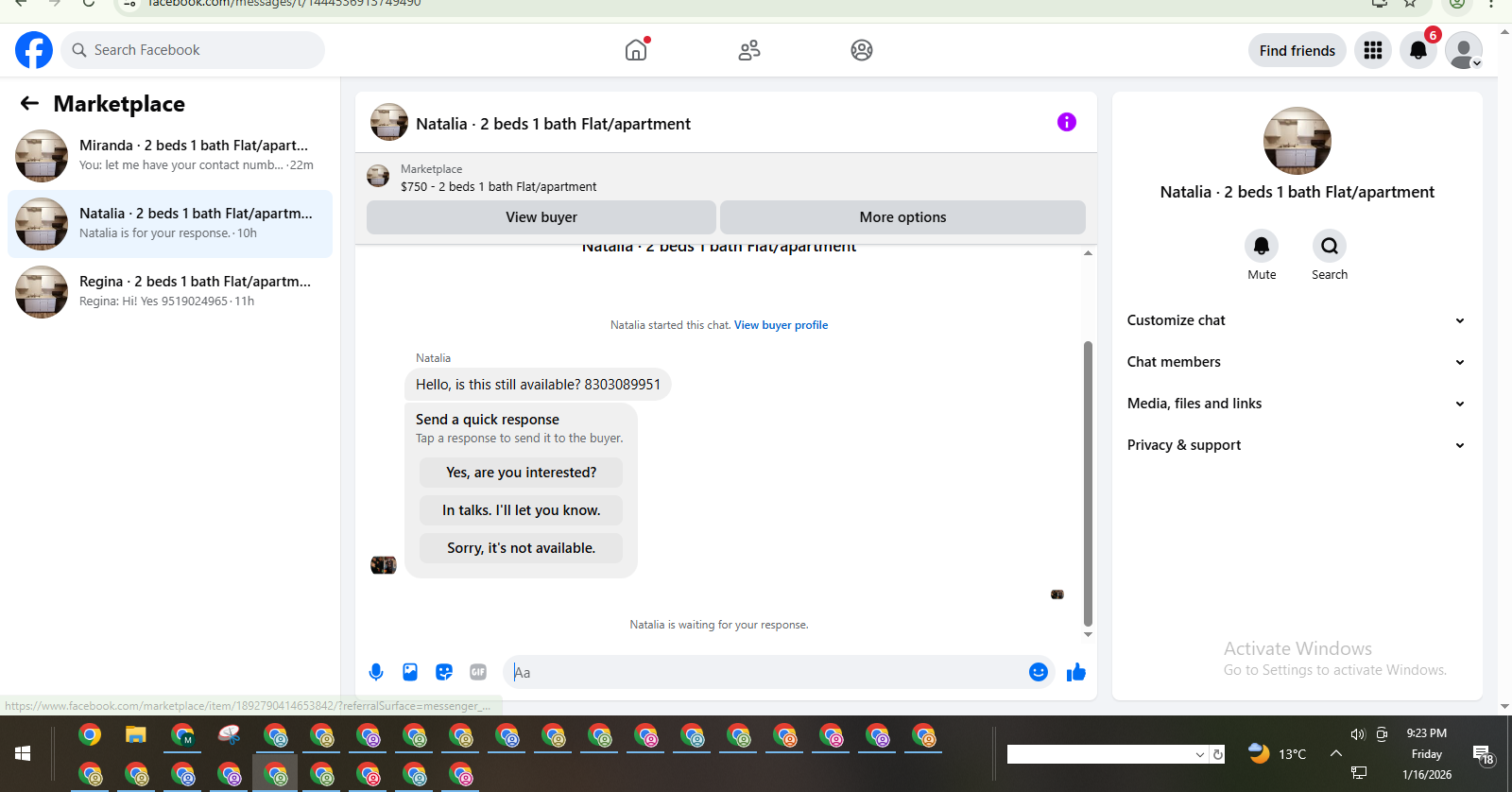Click the Windows Start button
Image resolution: width=1512 pixels, height=792 pixels.
coord(23,753)
